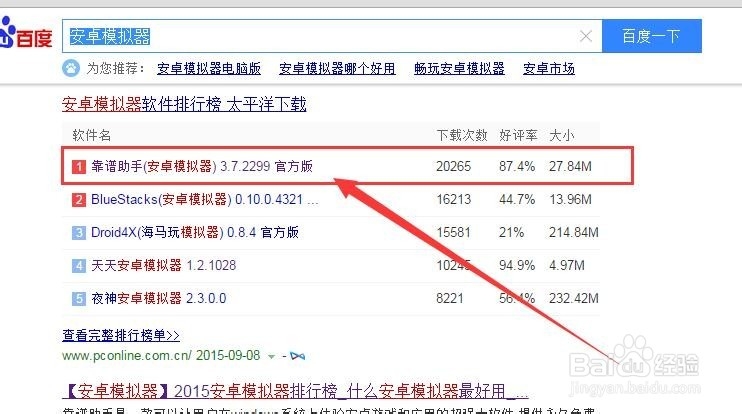Viewport: 742px width, 414px height.
Task: Click rating 21%
Action: coord(511,232)
